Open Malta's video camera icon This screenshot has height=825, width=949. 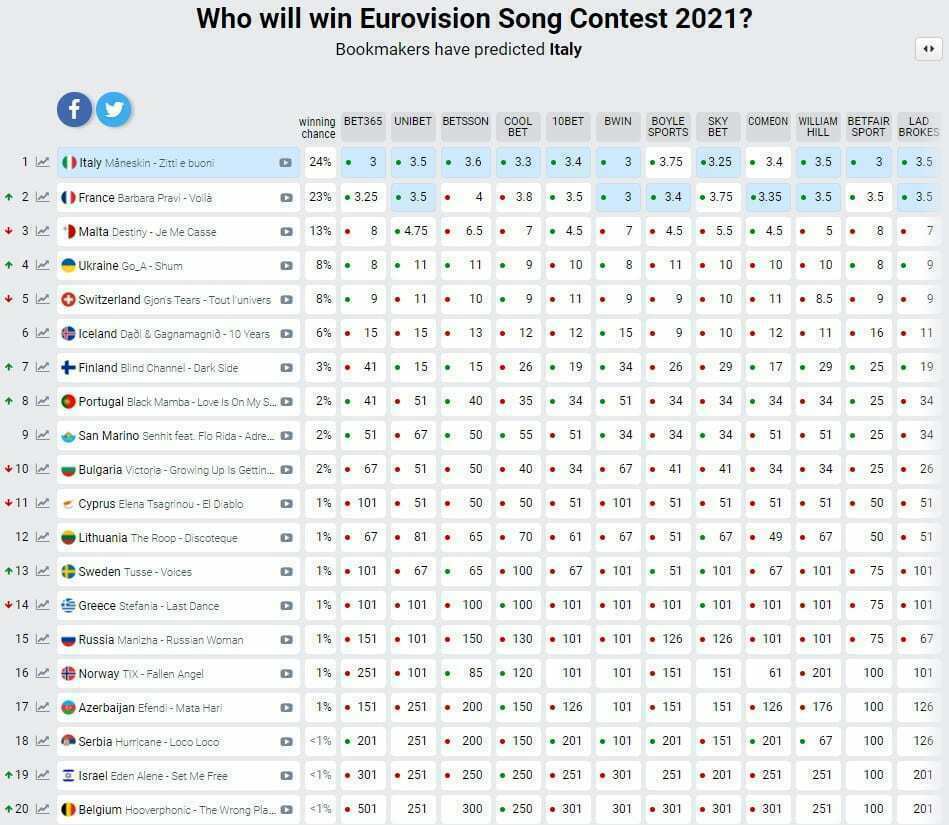[x=286, y=232]
